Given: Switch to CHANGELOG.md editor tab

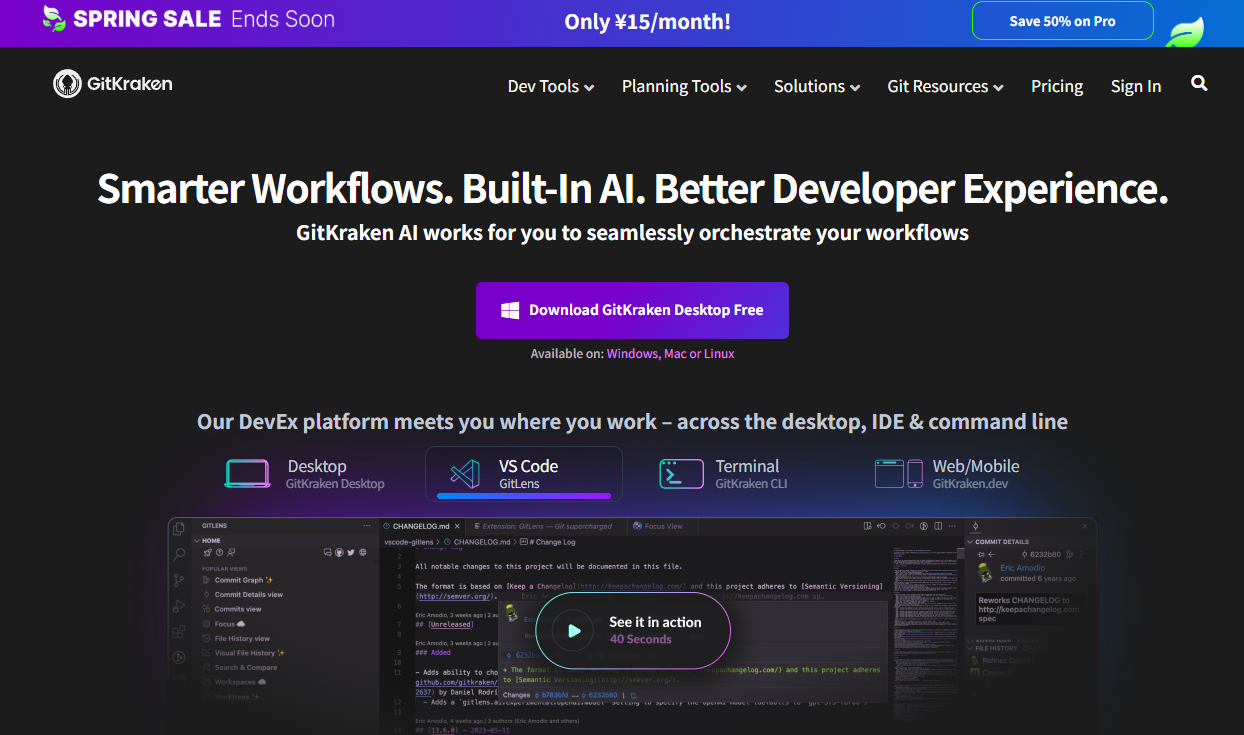Looking at the screenshot, I should pos(420,526).
